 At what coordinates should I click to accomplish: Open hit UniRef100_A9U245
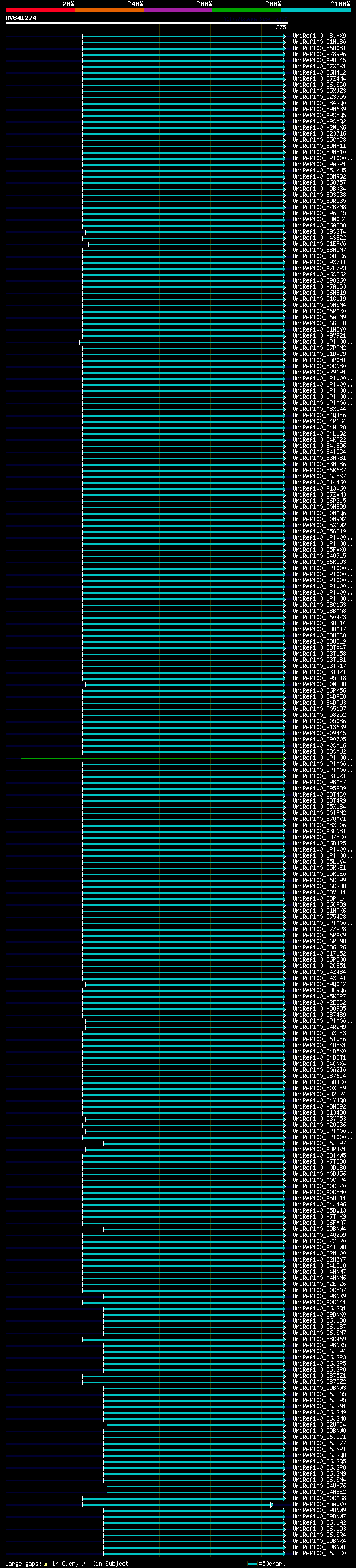tap(319, 60)
